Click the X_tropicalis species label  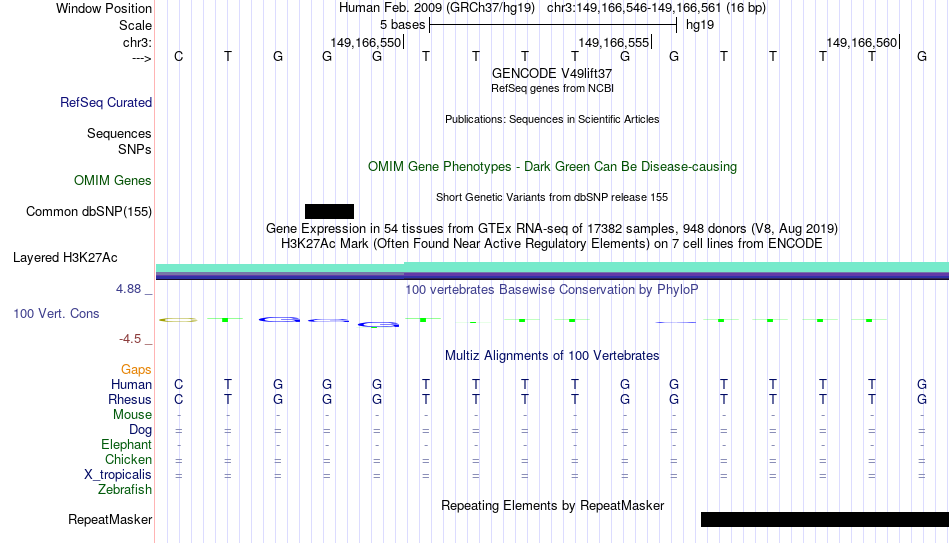118,475
